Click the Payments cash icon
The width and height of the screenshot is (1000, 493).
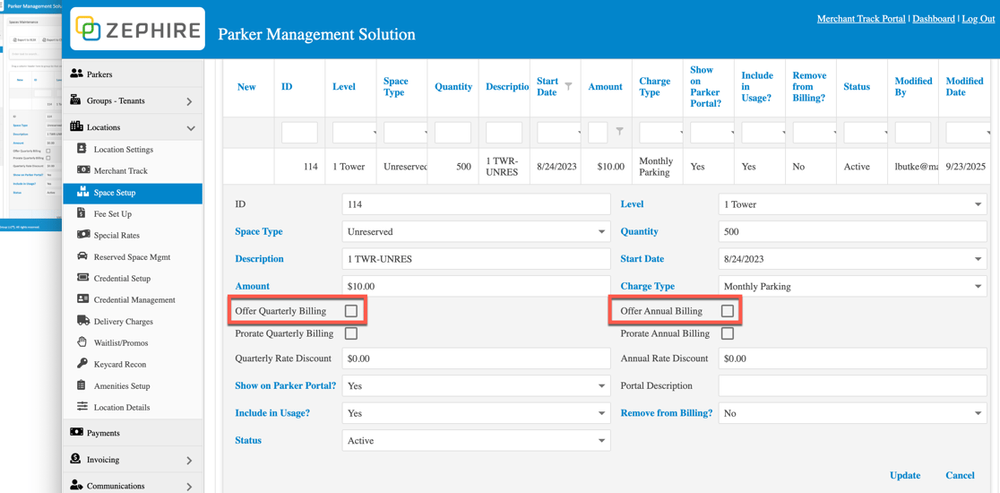[x=77, y=432]
